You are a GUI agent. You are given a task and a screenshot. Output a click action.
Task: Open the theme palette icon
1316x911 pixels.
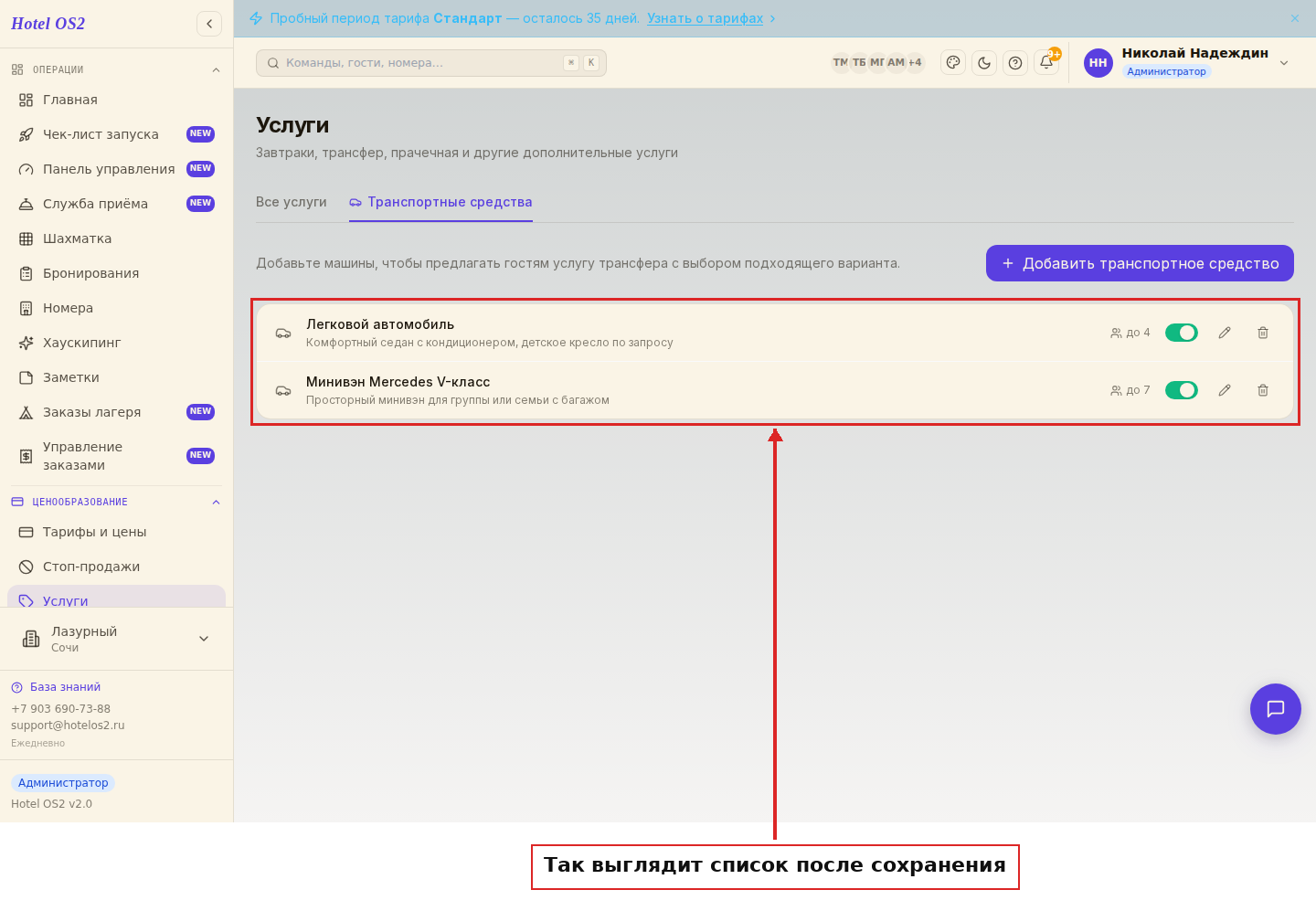click(953, 63)
